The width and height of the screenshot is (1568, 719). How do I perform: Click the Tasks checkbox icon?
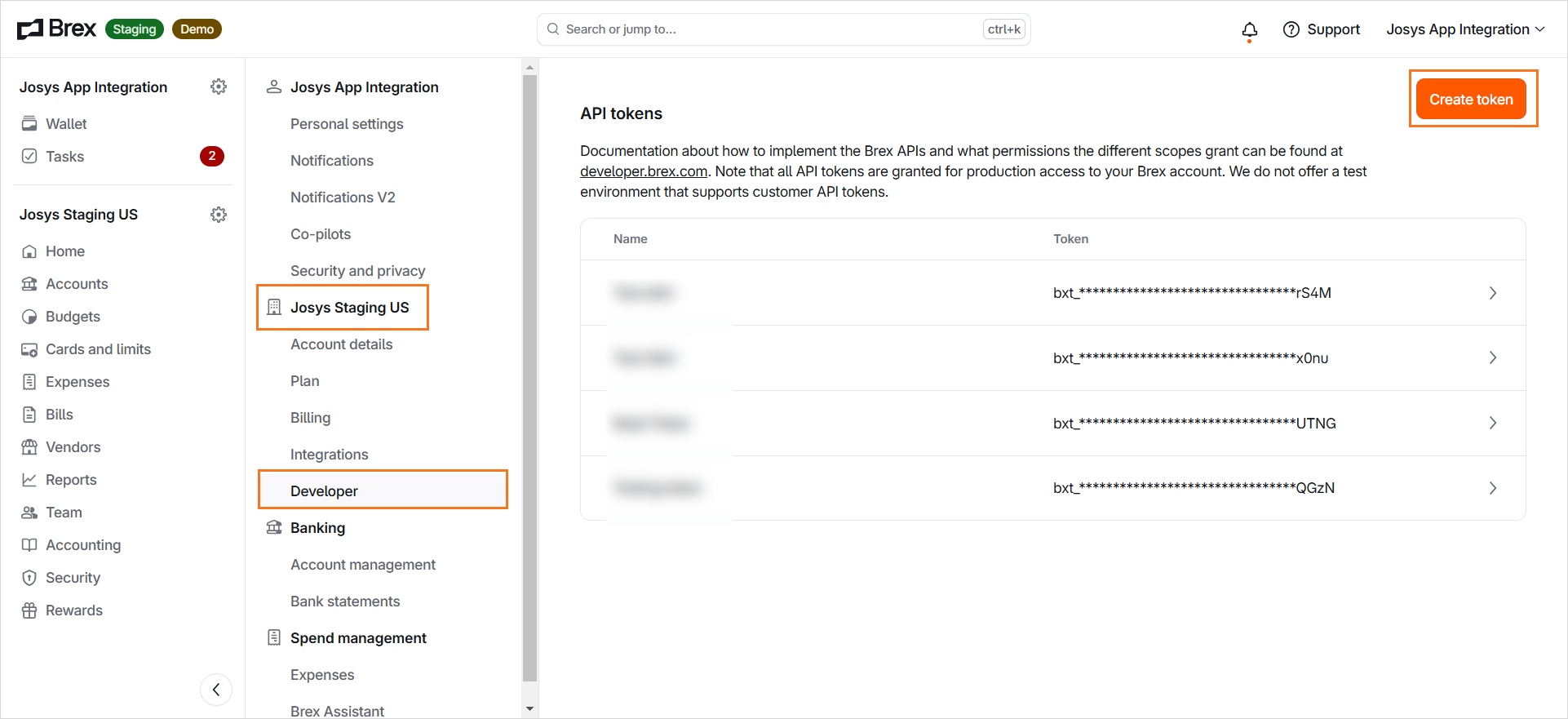coord(29,157)
